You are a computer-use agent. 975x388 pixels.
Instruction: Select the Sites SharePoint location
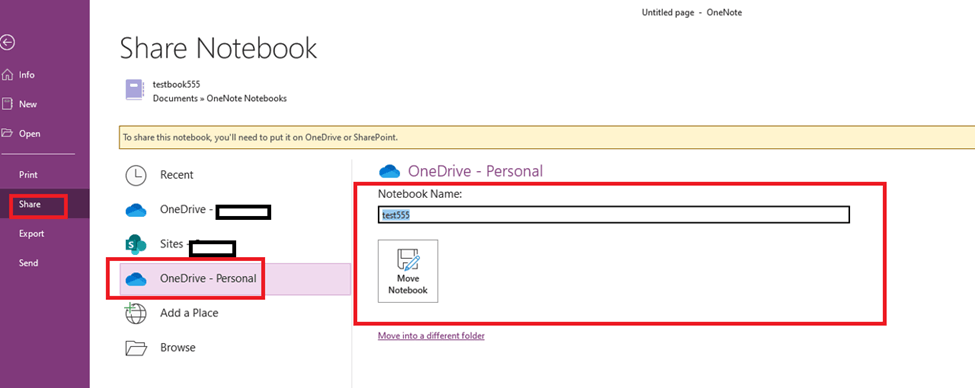(x=235, y=244)
